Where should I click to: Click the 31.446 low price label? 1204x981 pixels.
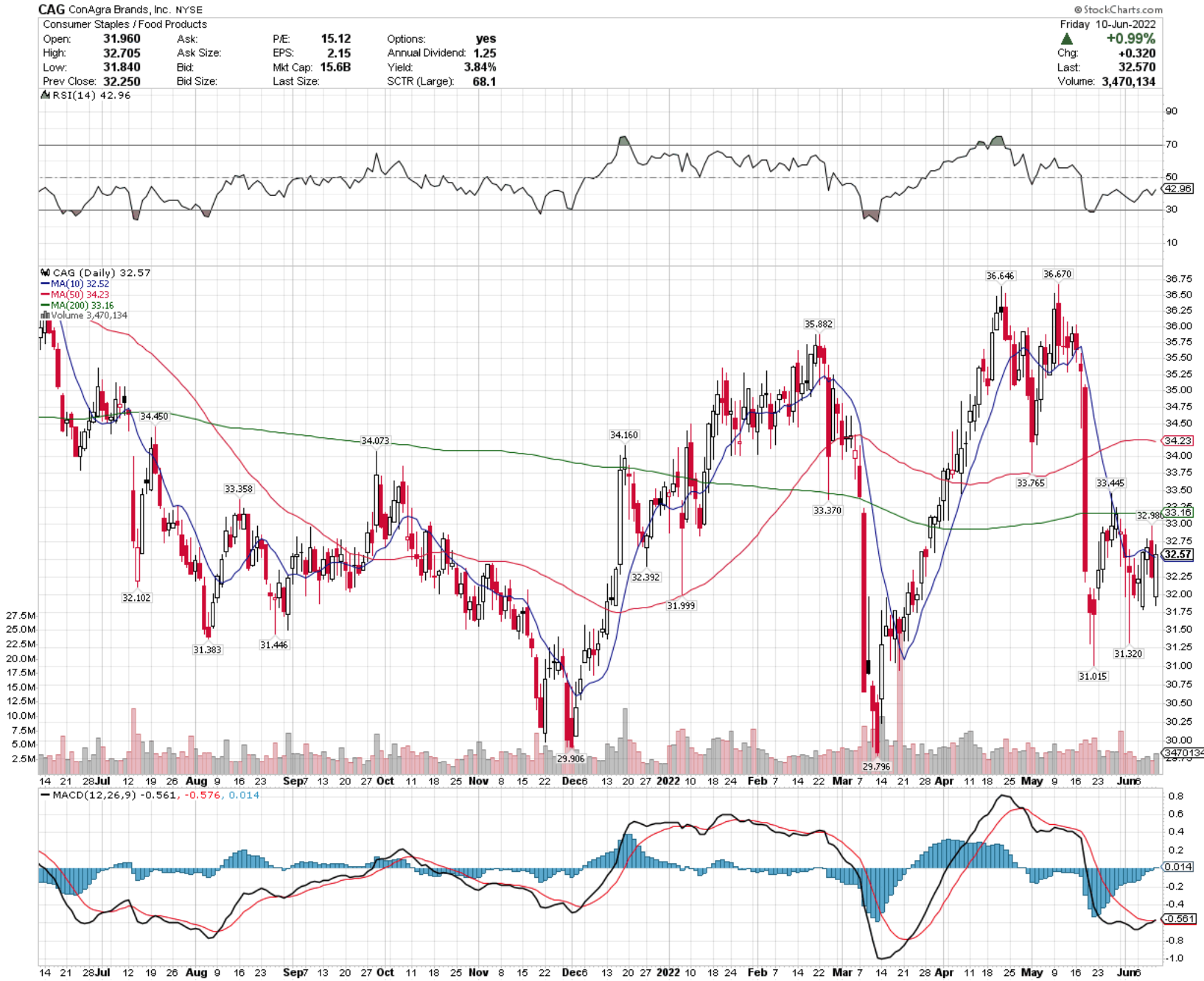click(273, 645)
